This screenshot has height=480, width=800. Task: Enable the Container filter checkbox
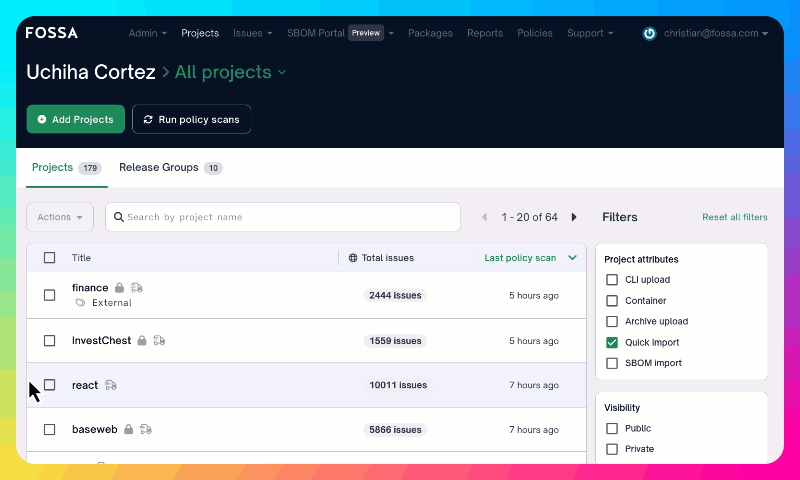[612, 301]
